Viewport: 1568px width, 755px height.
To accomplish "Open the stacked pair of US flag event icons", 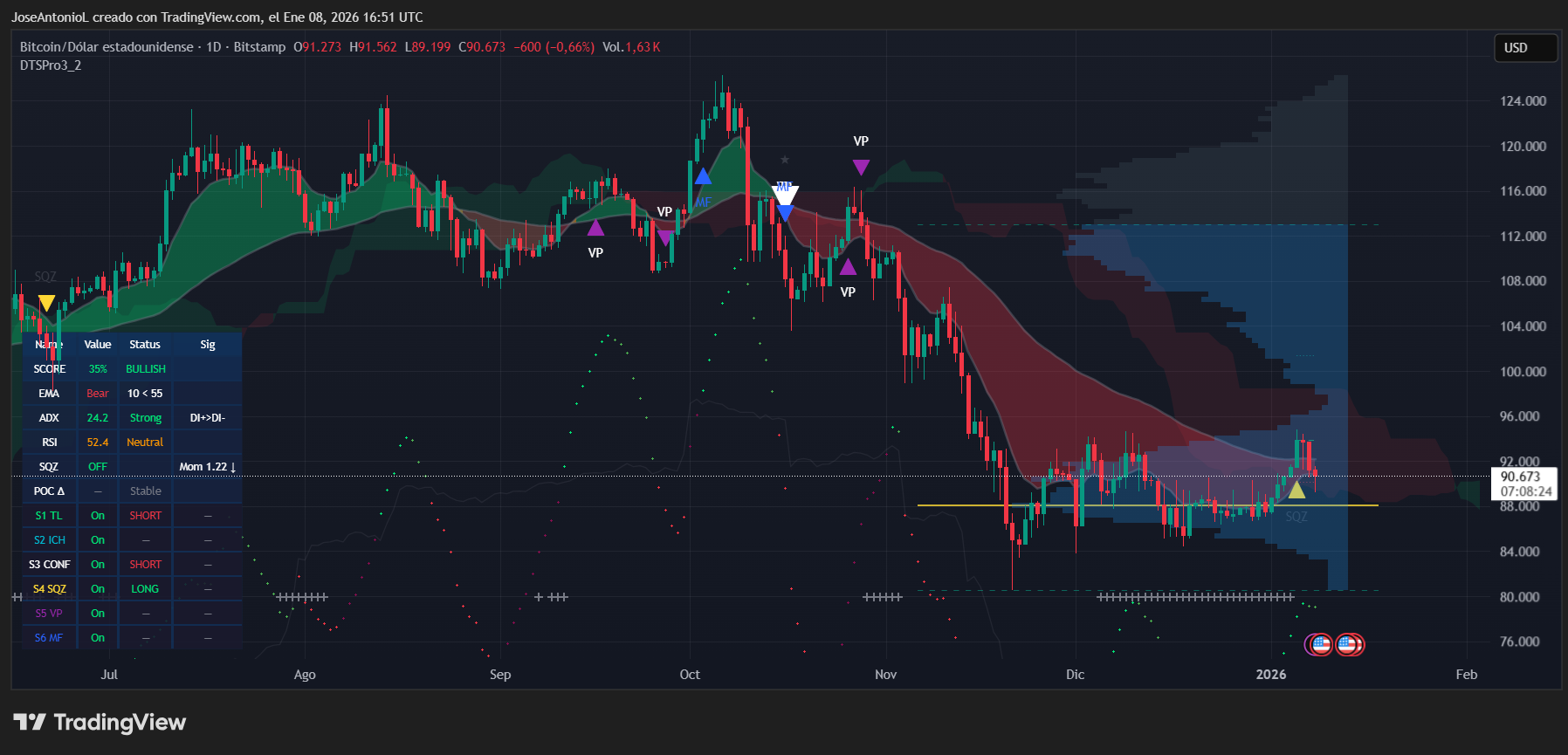I will (1350, 645).
